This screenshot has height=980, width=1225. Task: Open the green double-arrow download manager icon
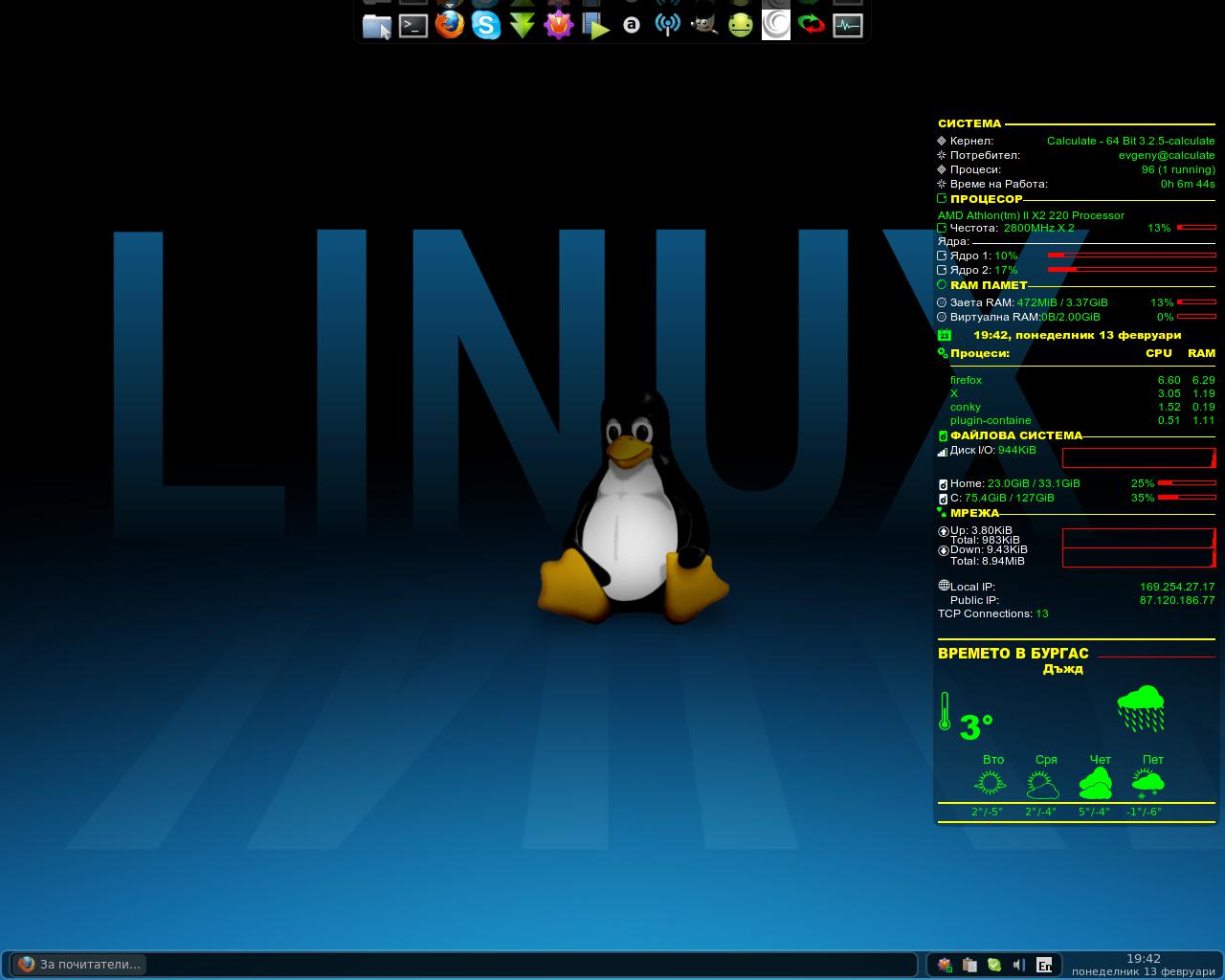click(522, 26)
